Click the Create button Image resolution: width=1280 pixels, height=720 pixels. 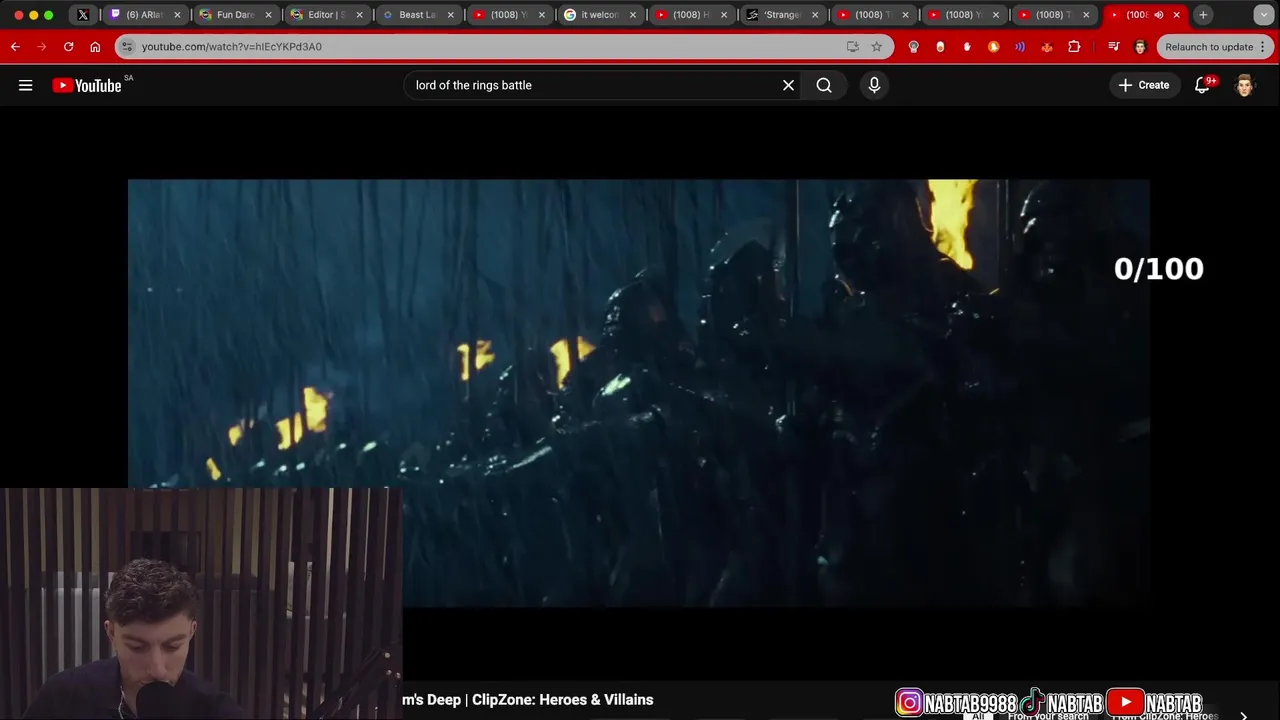tap(1144, 85)
